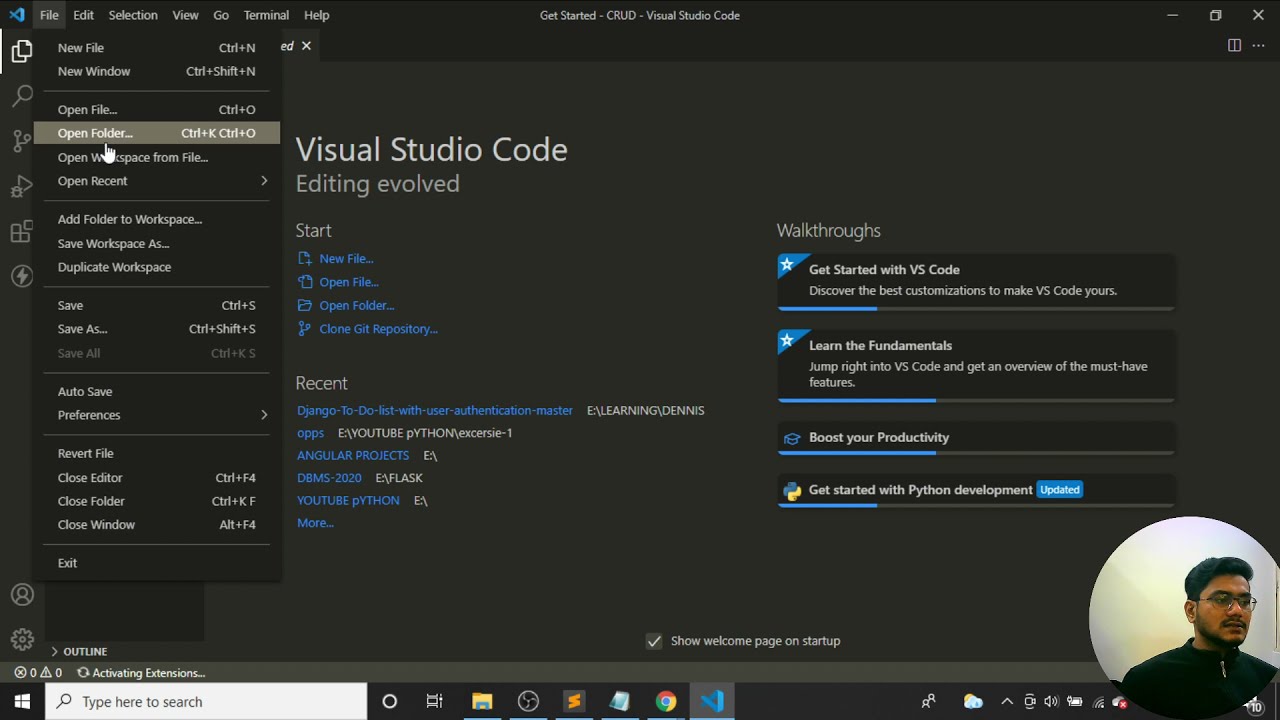The image size is (1280, 720).
Task: Choose Duplicate Workspace
Action: pyautogui.click(x=157, y=267)
